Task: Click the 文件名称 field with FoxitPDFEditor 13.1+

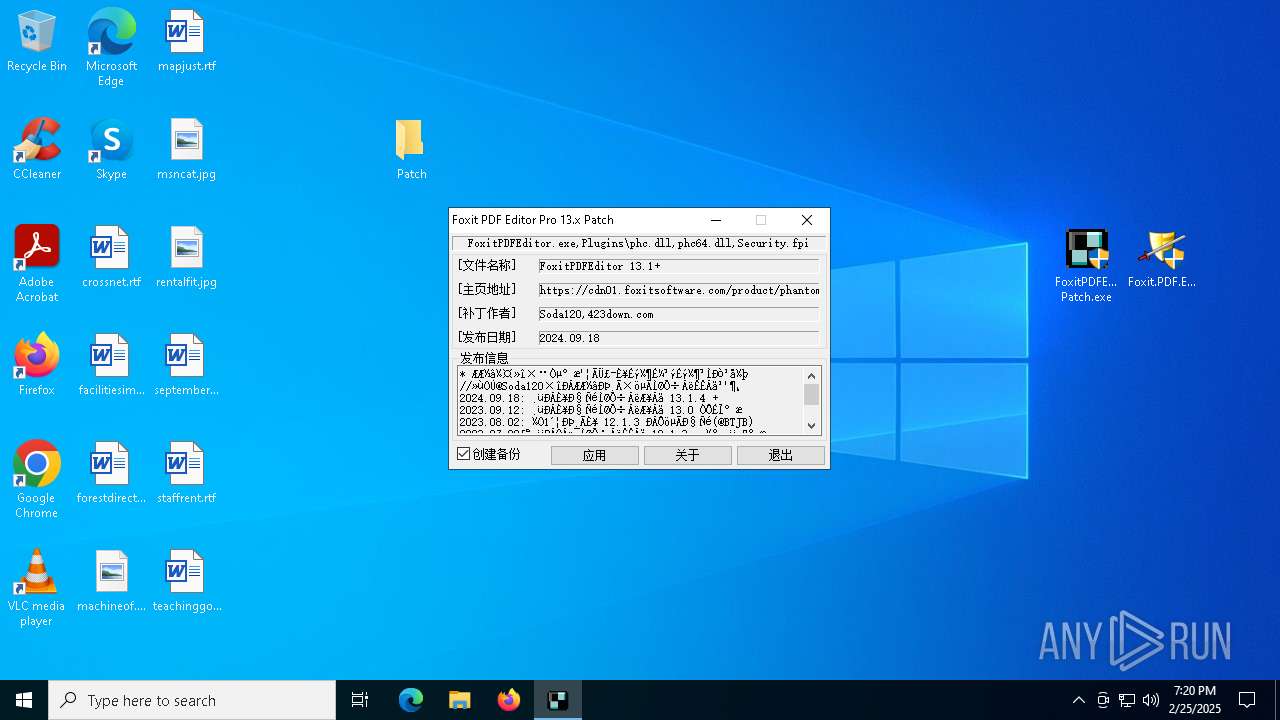Action: click(x=679, y=266)
